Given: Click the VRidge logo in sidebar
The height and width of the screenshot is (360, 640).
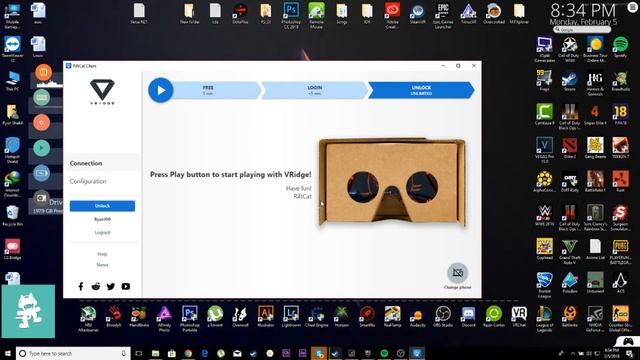Looking at the screenshot, I should (x=102, y=92).
